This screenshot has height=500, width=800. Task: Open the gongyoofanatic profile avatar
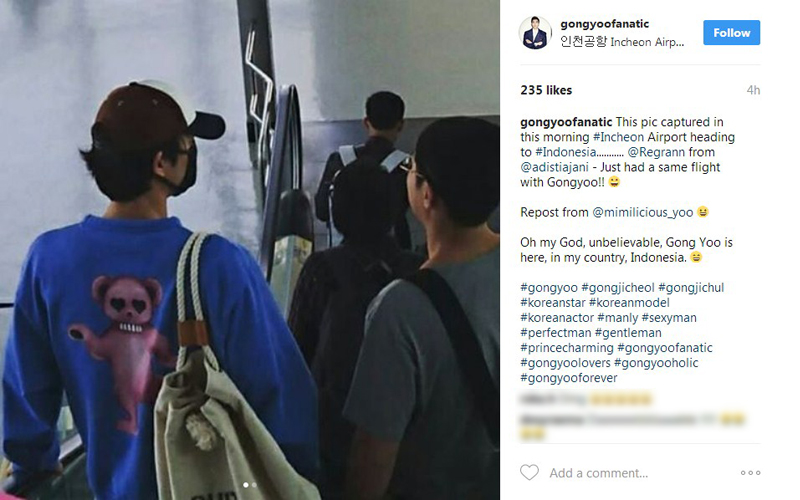535,33
